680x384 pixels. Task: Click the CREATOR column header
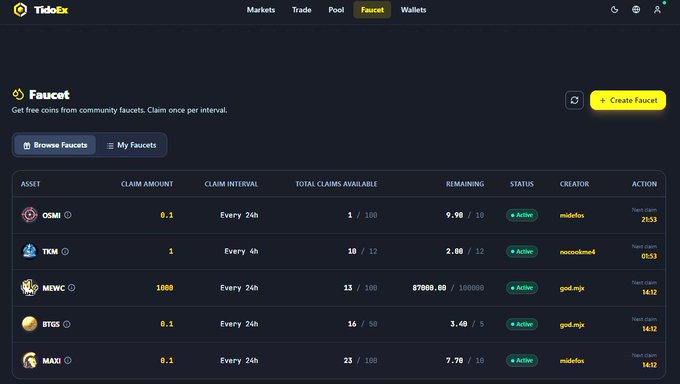click(574, 184)
